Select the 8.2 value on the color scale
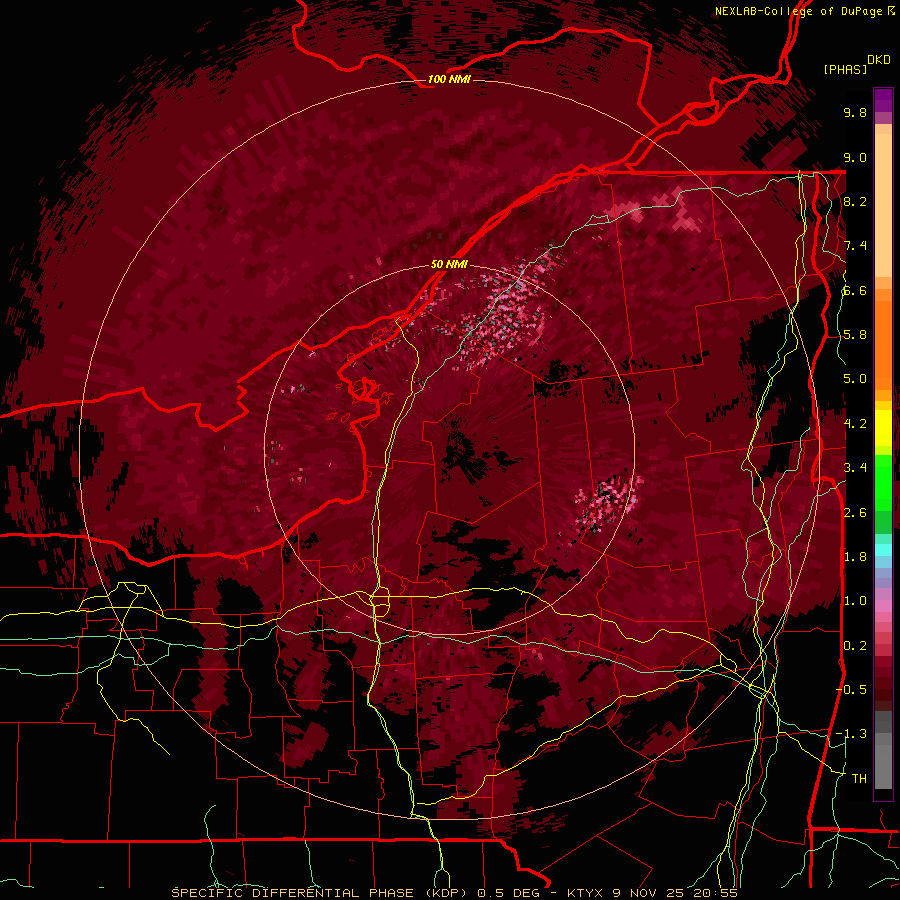This screenshot has height=900, width=900. pyautogui.click(x=855, y=201)
